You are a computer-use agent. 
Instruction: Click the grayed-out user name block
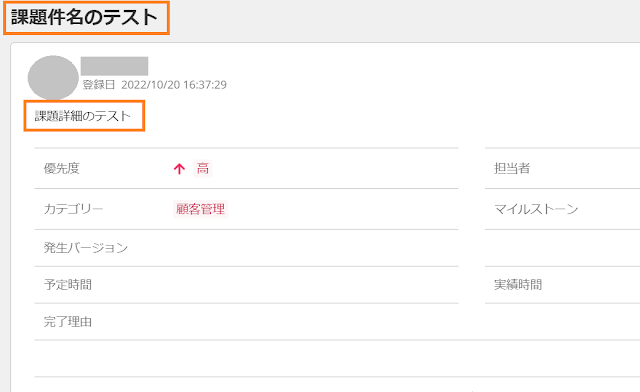114,66
